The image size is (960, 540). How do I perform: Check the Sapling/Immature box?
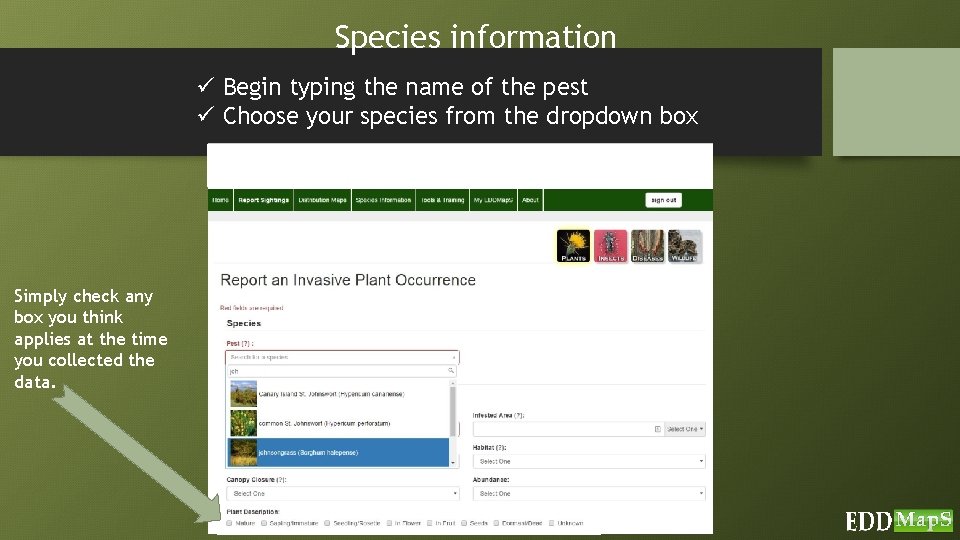point(264,523)
